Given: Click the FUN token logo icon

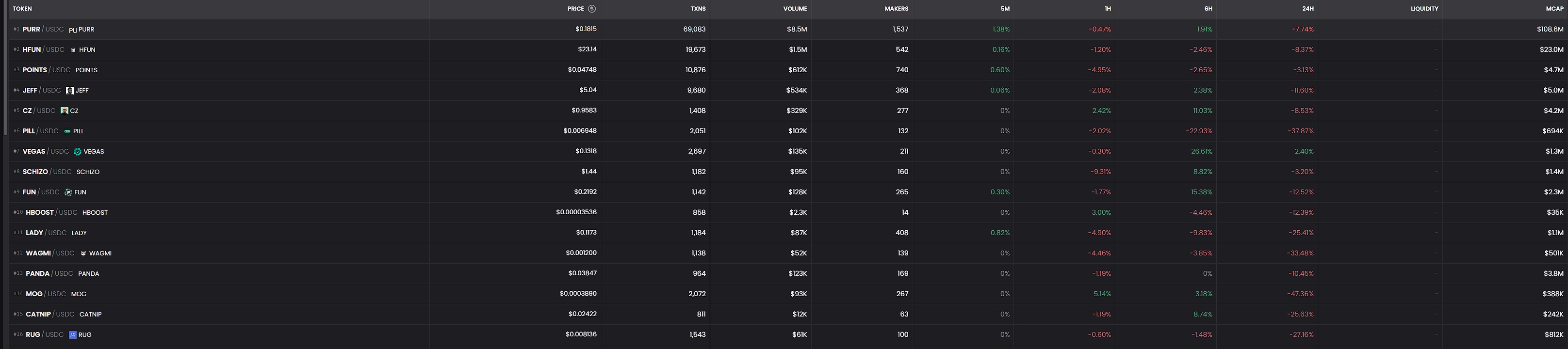Looking at the screenshot, I should coord(68,192).
